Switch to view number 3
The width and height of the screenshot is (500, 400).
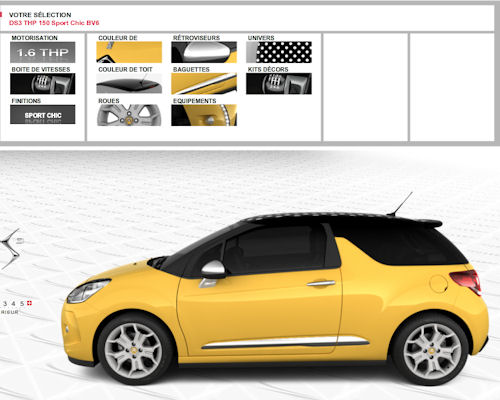pyautogui.click(x=5, y=304)
